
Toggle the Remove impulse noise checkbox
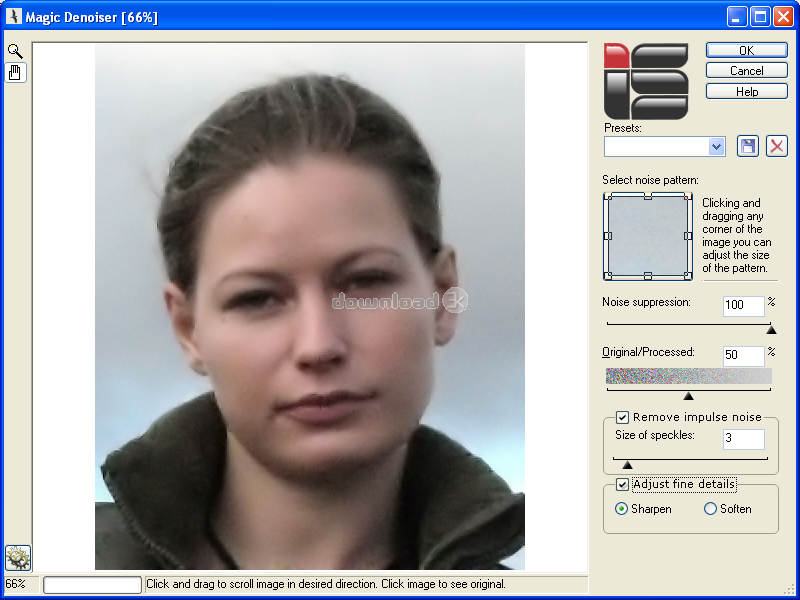622,417
